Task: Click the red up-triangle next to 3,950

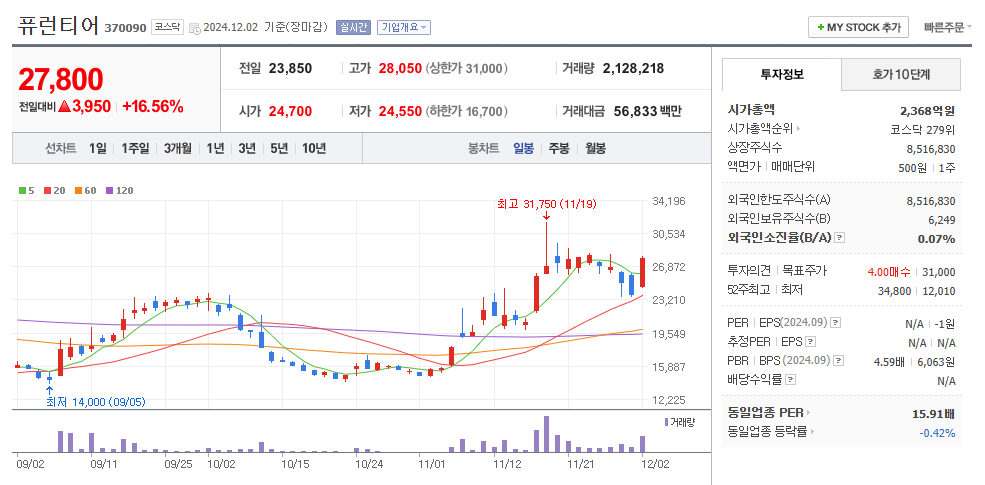Action: (65, 106)
